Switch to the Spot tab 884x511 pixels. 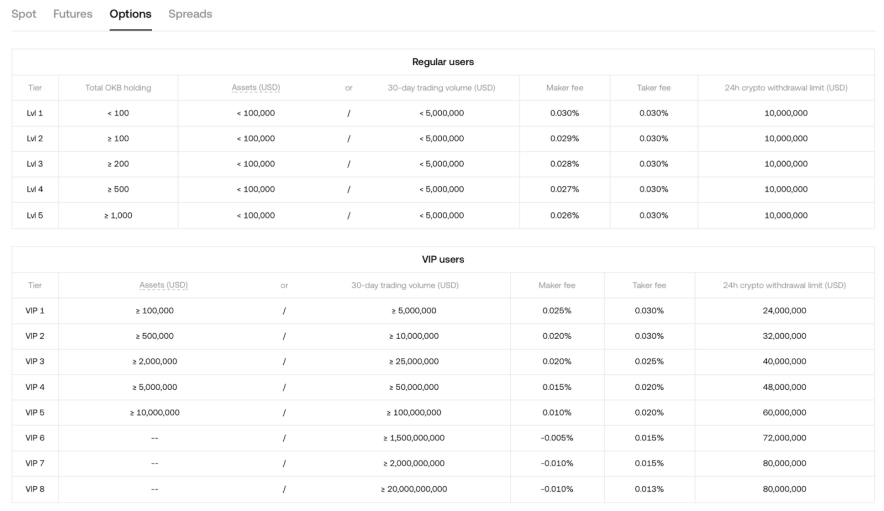[x=23, y=14]
